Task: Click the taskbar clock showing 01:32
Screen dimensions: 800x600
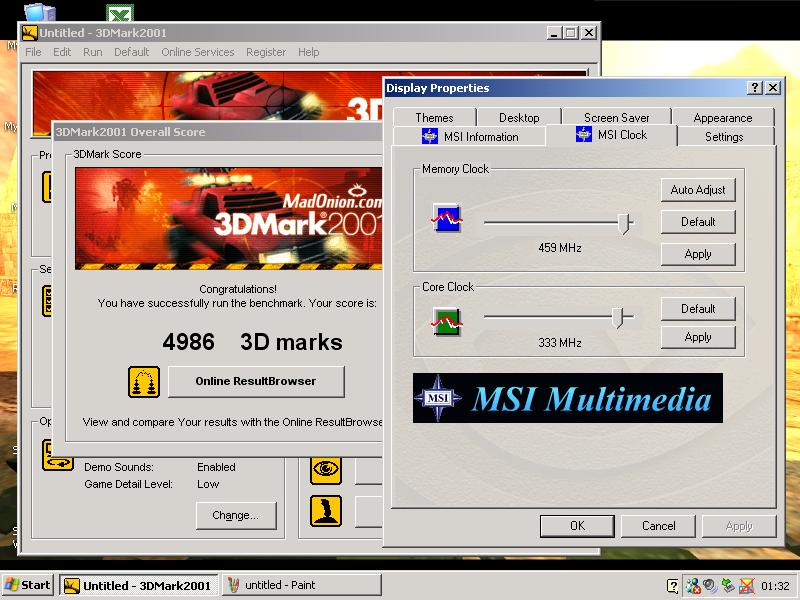Action: tap(775, 586)
